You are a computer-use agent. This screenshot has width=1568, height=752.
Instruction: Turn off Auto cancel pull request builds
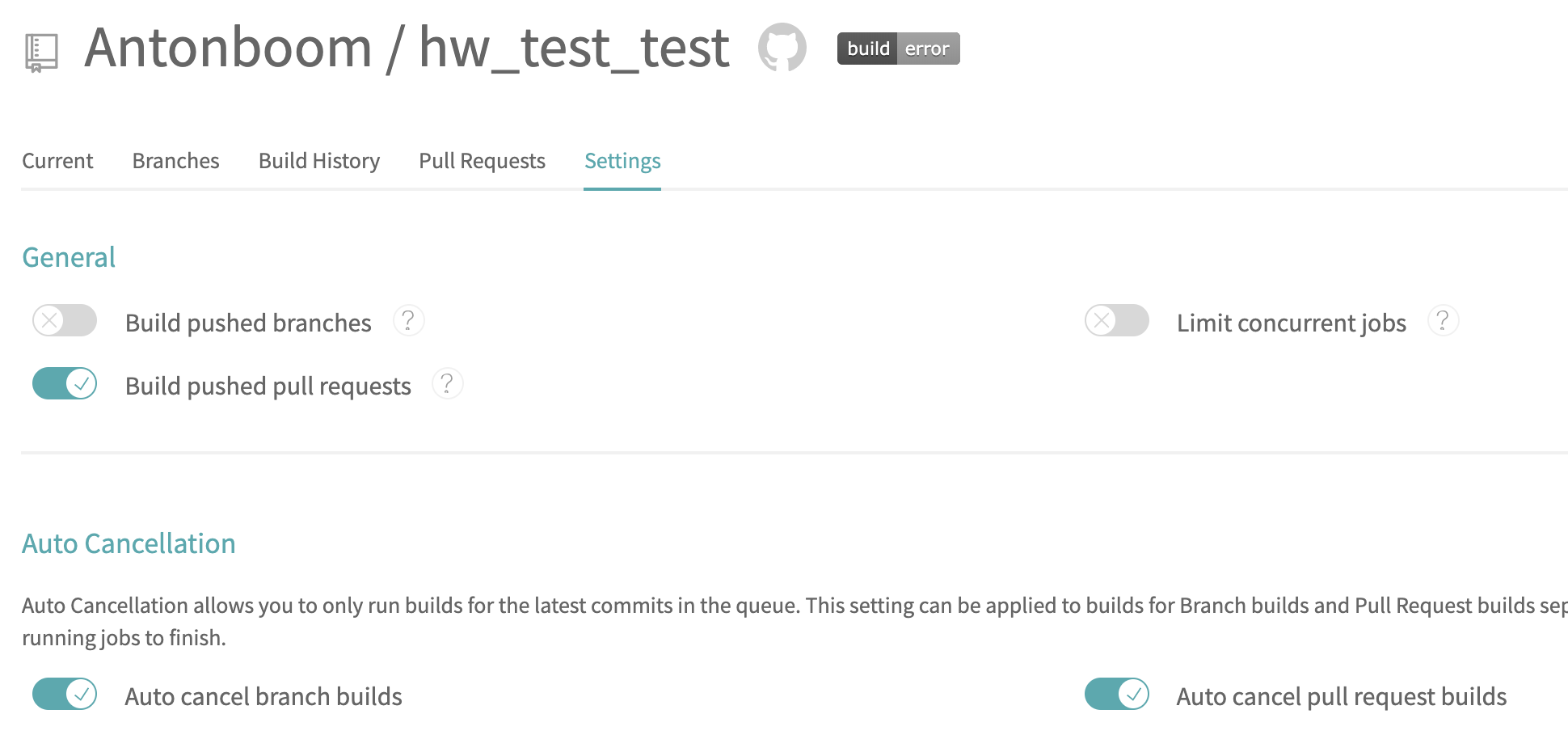coord(1117,694)
